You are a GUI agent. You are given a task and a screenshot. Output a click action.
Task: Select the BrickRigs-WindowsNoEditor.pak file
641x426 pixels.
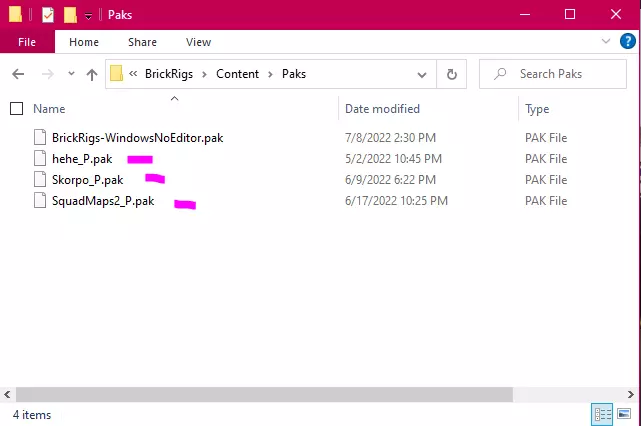click(137, 138)
